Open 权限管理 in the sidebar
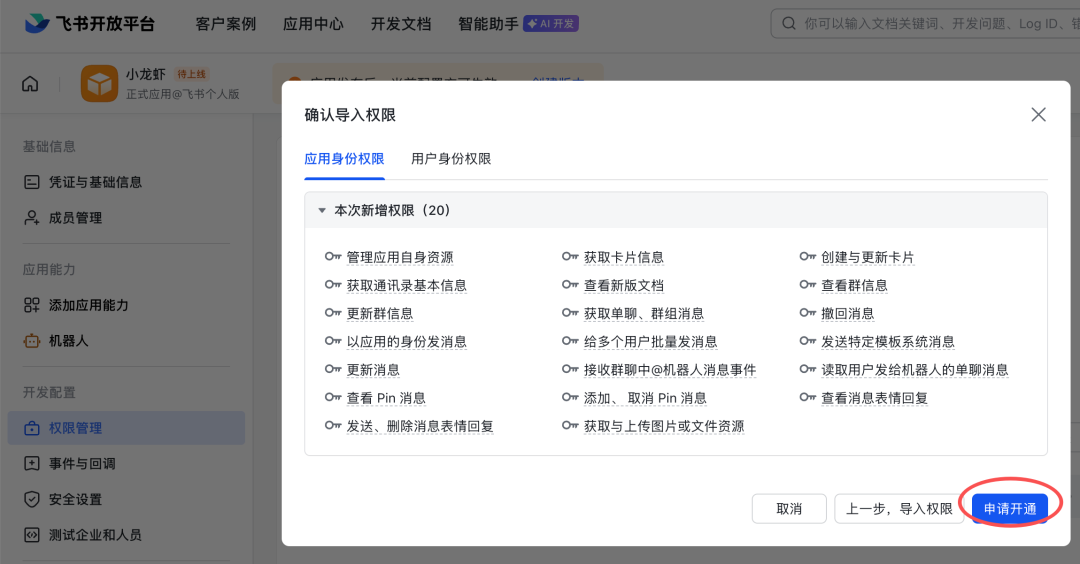The height and width of the screenshot is (564, 1080). coord(126,428)
